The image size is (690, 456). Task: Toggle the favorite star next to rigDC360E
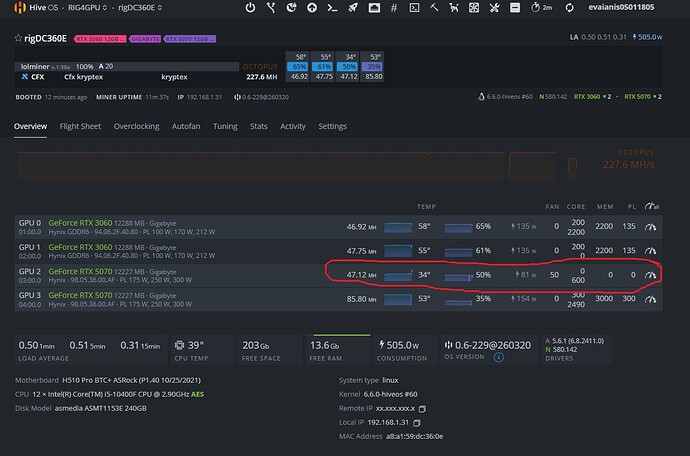coord(17,38)
